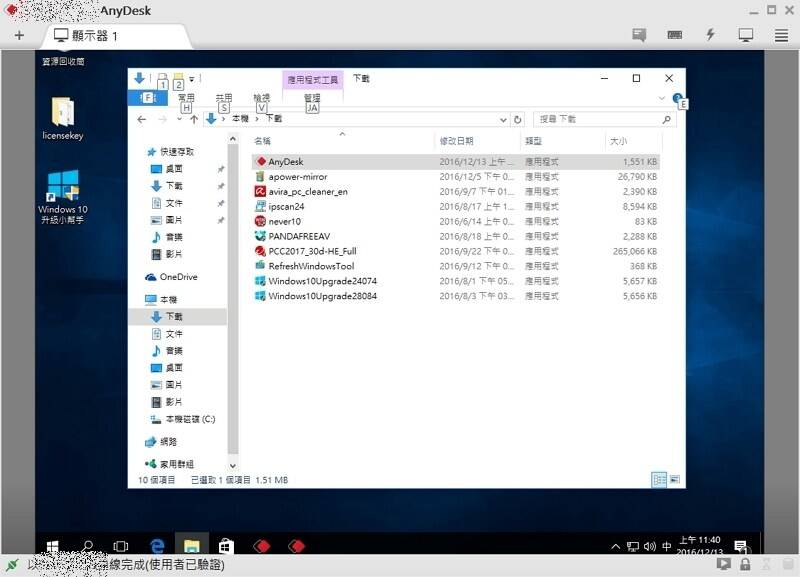Select the AnyDesk file in the list
800x577 pixels.
[456, 162]
